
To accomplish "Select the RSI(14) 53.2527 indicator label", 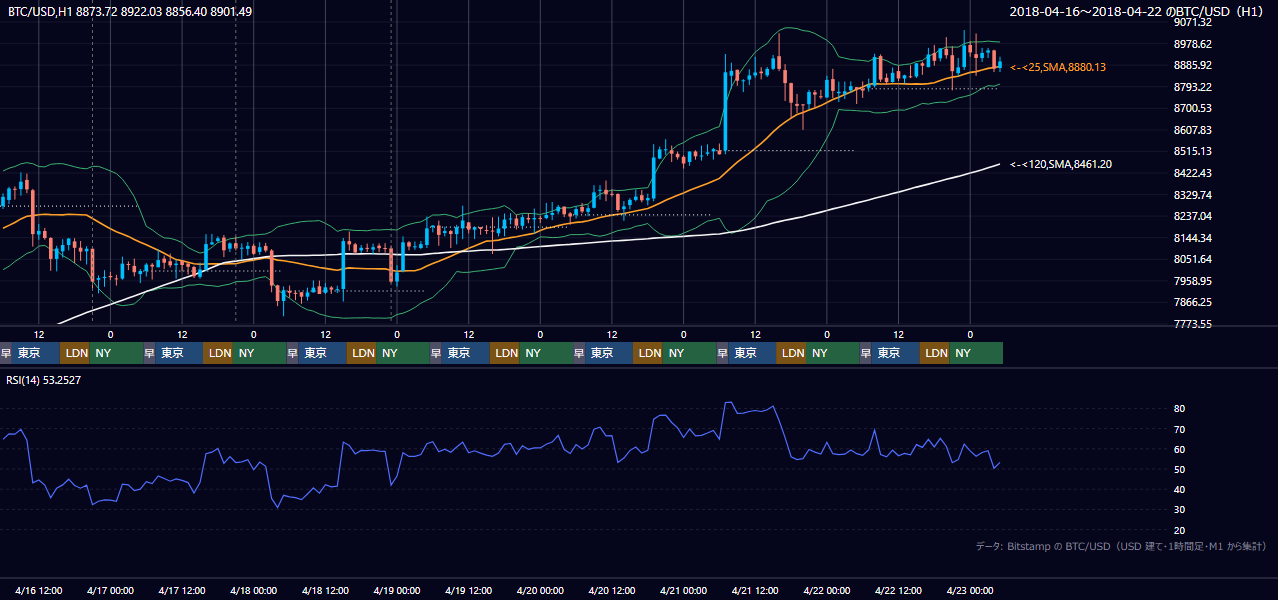I will coord(44,380).
